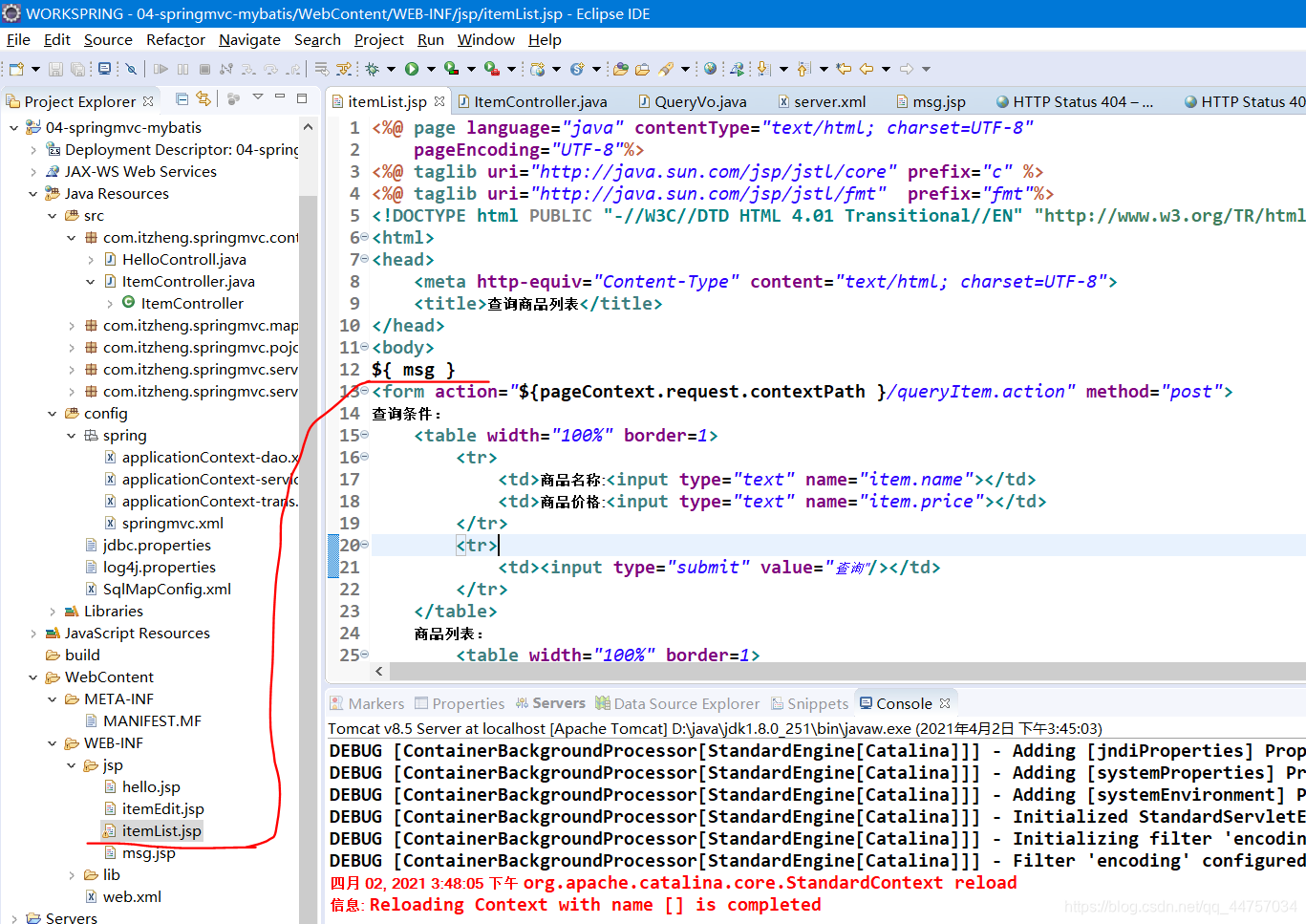Image resolution: width=1306 pixels, height=924 pixels.
Task: Collapse the 04-springmvc-mybatis project node
Action: pos(13,127)
